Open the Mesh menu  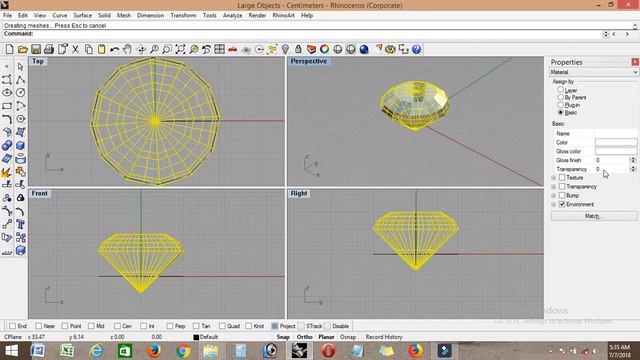[124, 15]
